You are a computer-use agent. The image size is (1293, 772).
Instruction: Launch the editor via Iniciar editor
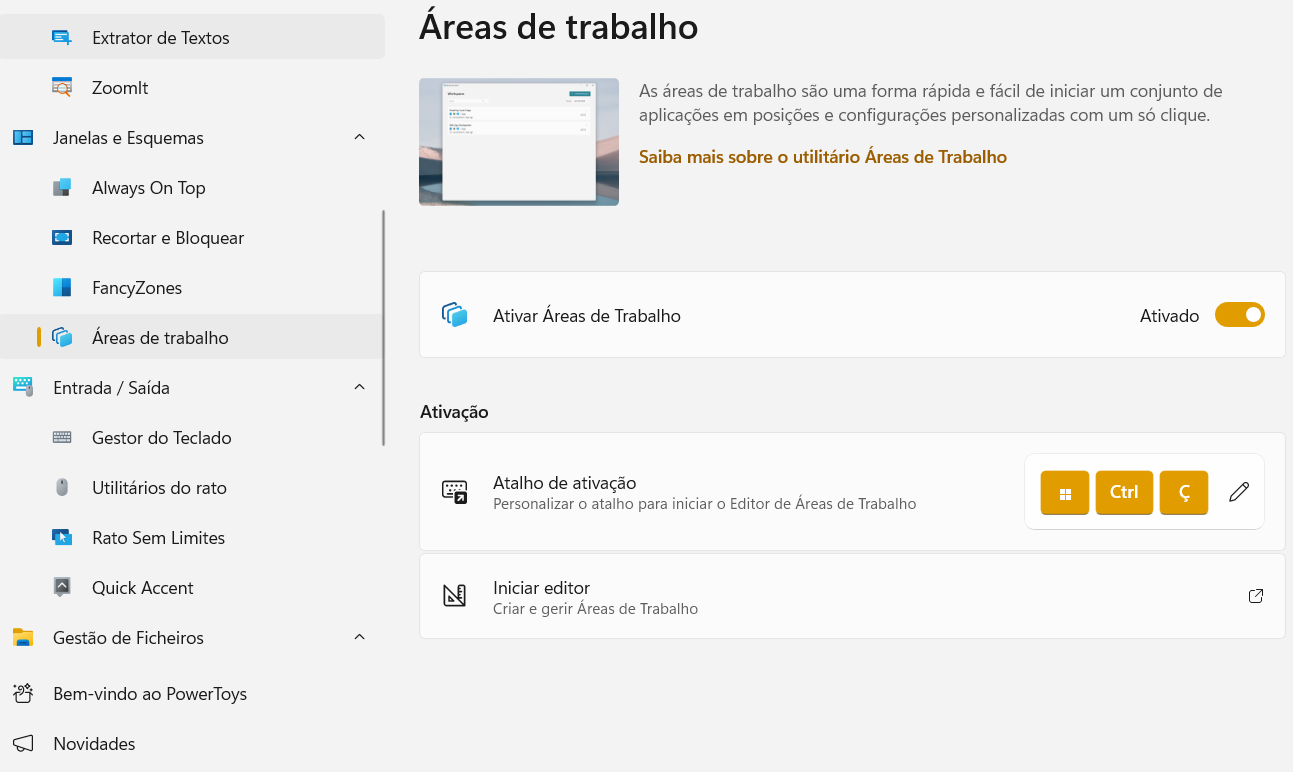pos(852,596)
